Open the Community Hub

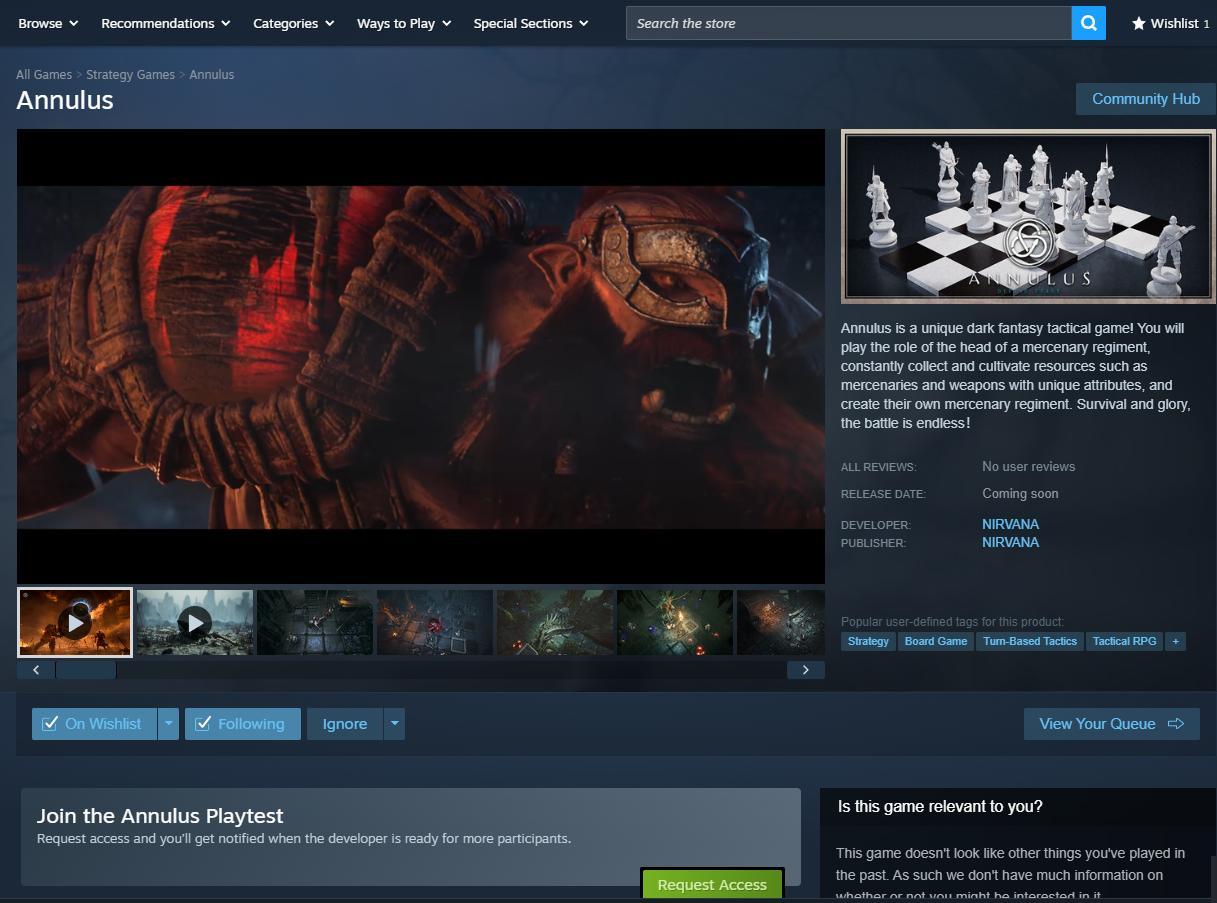pos(1145,99)
